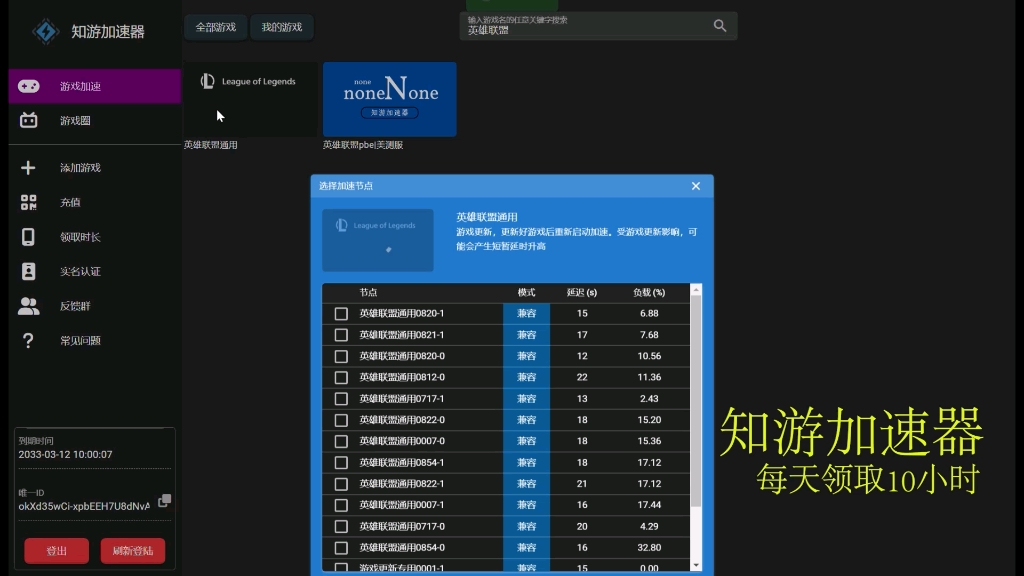Switch to the 全部游戏 tab
Viewport: 1024px width, 576px height.
click(216, 27)
